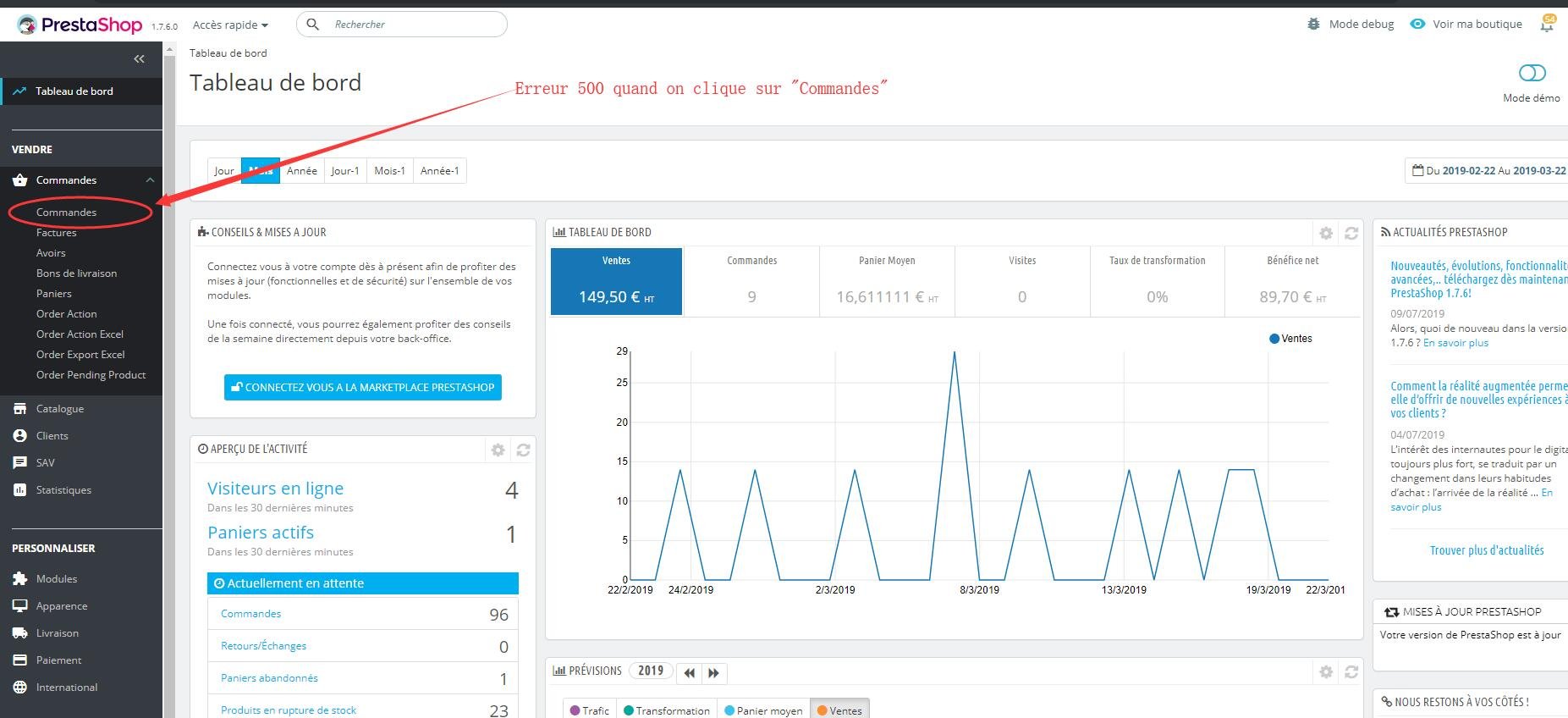Open Order Pending Product submenu item
This screenshot has height=718, width=1568.
(x=91, y=375)
